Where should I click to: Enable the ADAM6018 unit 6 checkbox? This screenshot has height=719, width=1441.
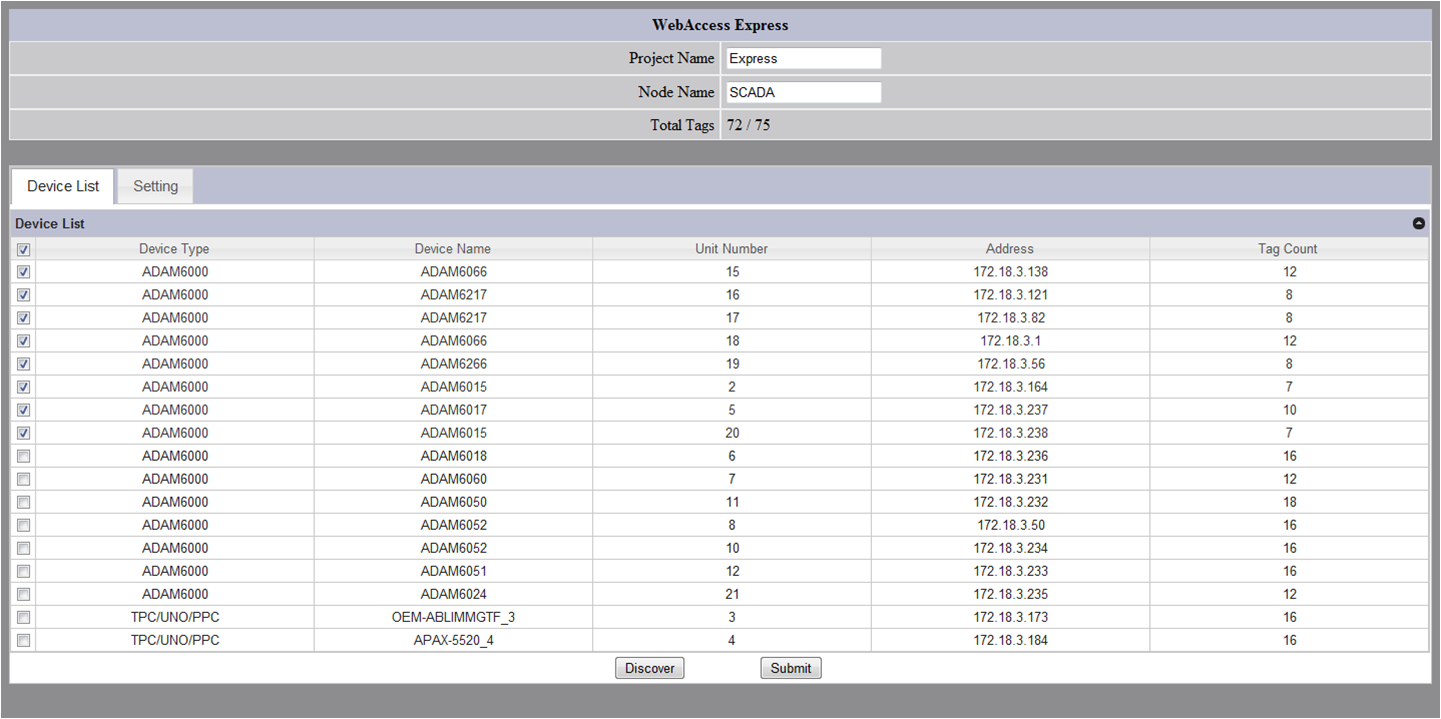tap(23, 456)
